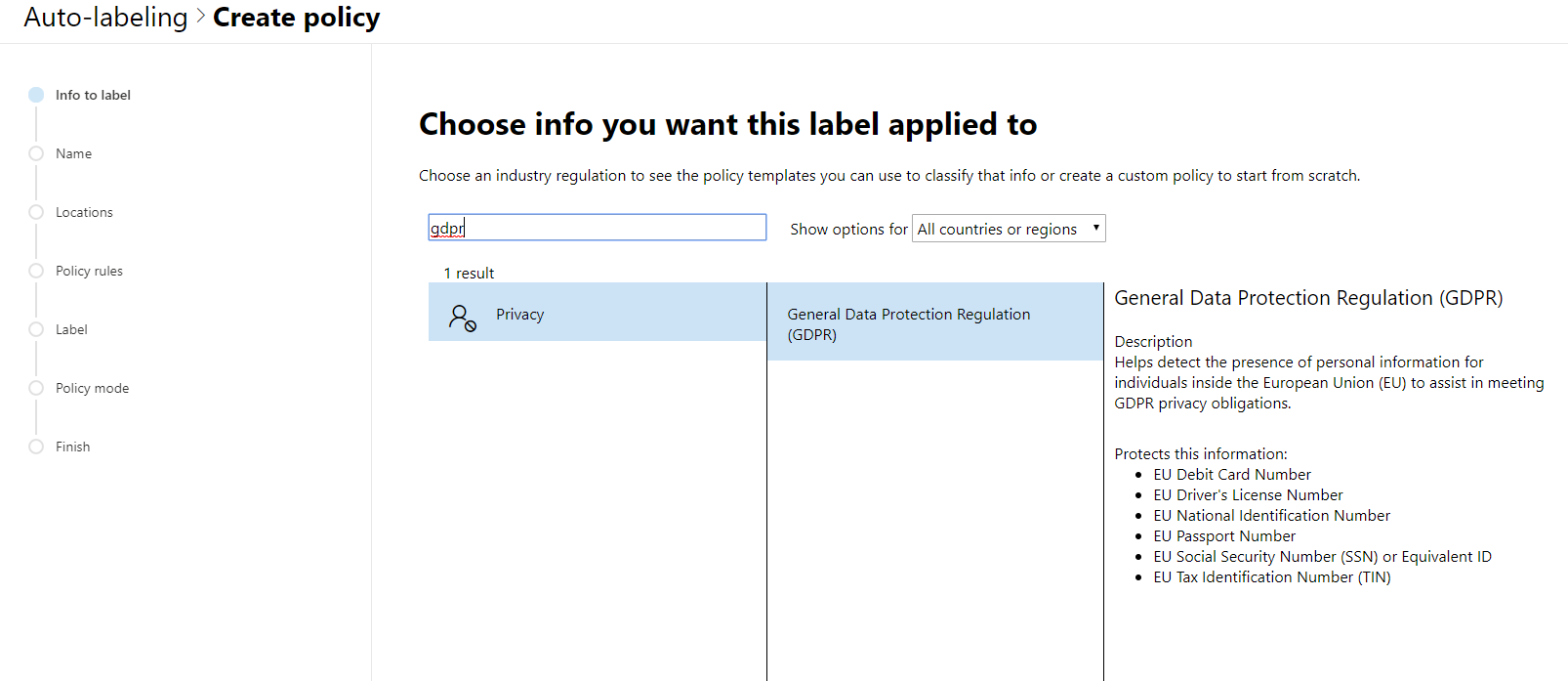Go back to Auto-labeling via breadcrumb

[x=105, y=18]
